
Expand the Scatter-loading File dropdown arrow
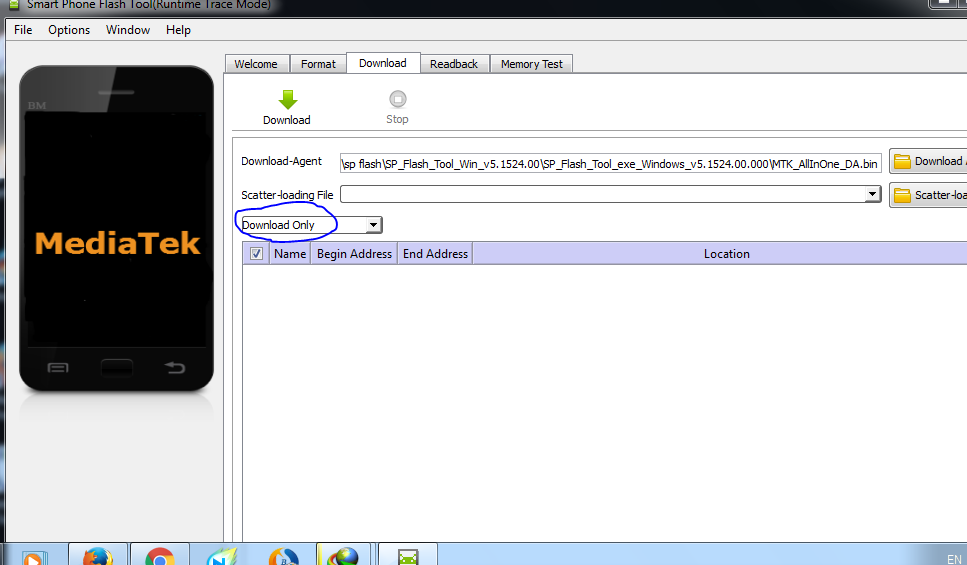[x=872, y=194]
